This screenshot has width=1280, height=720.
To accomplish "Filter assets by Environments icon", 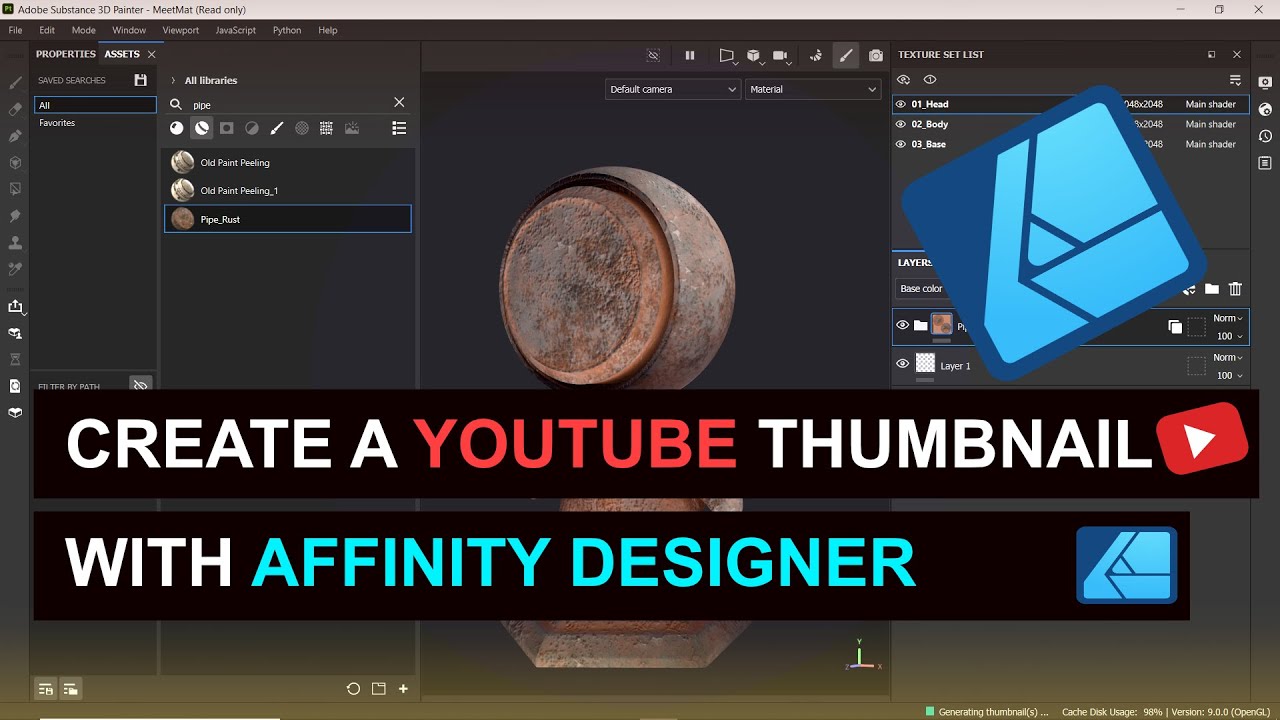I will 352,128.
